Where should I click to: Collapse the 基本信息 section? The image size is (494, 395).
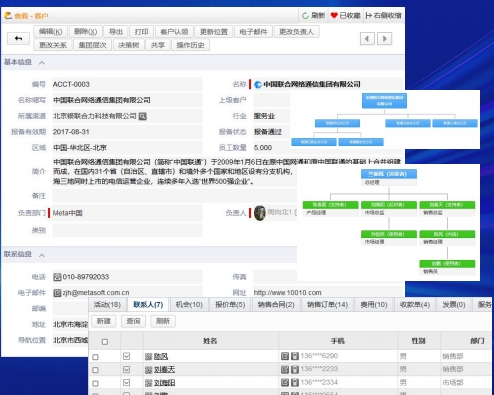click(42, 63)
